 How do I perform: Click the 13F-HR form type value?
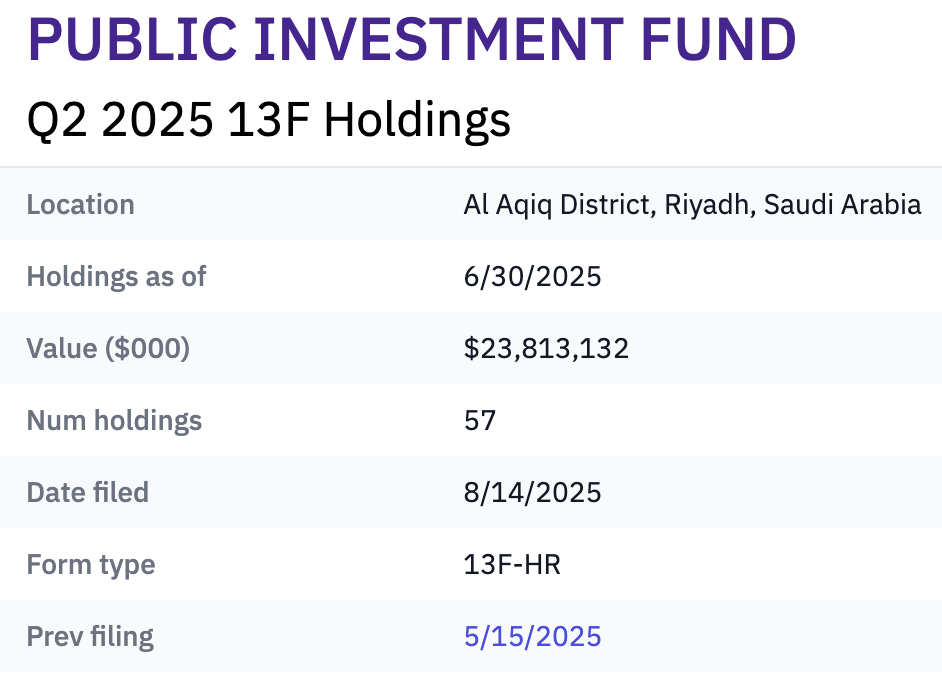pos(512,565)
